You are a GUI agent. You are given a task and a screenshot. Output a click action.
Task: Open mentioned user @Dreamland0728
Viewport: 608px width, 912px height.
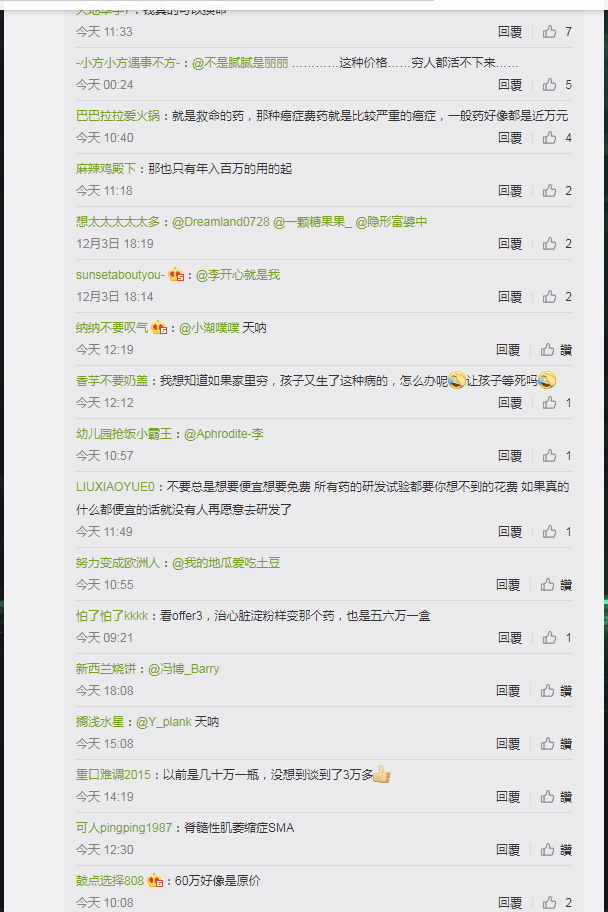221,222
